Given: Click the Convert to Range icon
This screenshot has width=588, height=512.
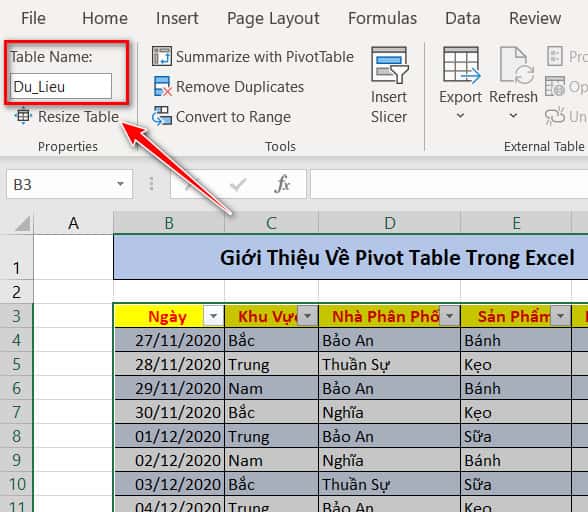Looking at the screenshot, I should tap(162, 116).
